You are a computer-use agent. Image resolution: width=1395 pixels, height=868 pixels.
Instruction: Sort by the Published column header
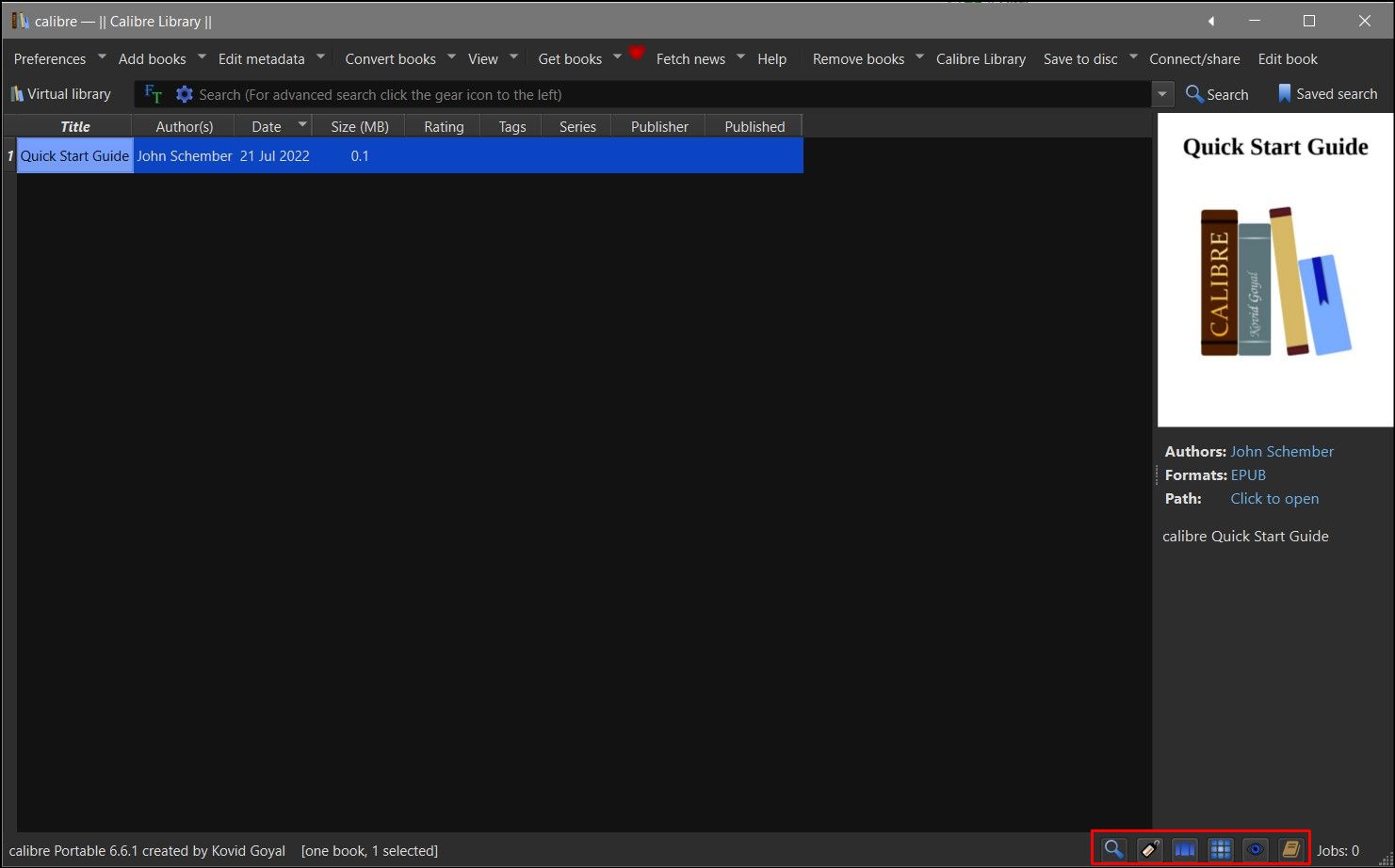(754, 126)
